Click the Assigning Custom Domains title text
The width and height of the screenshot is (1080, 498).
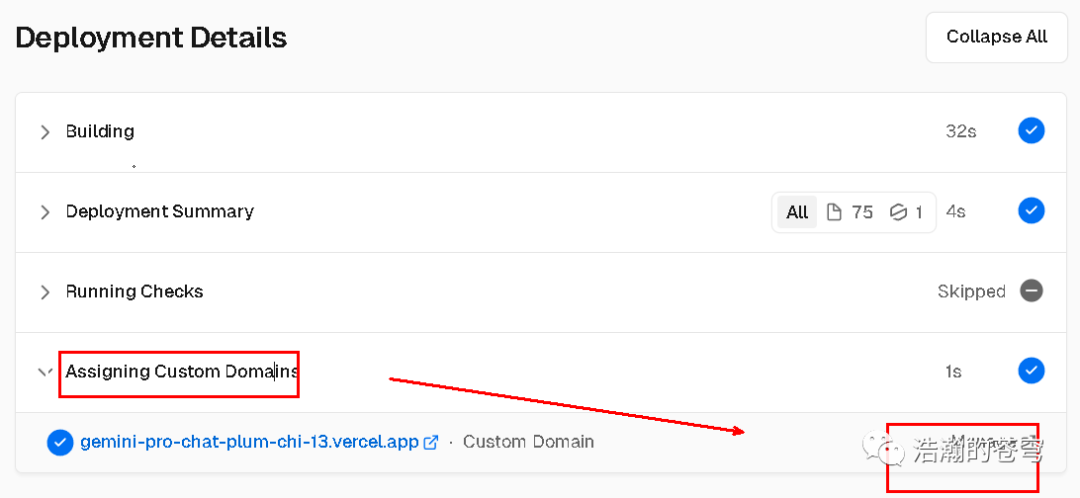click(181, 371)
